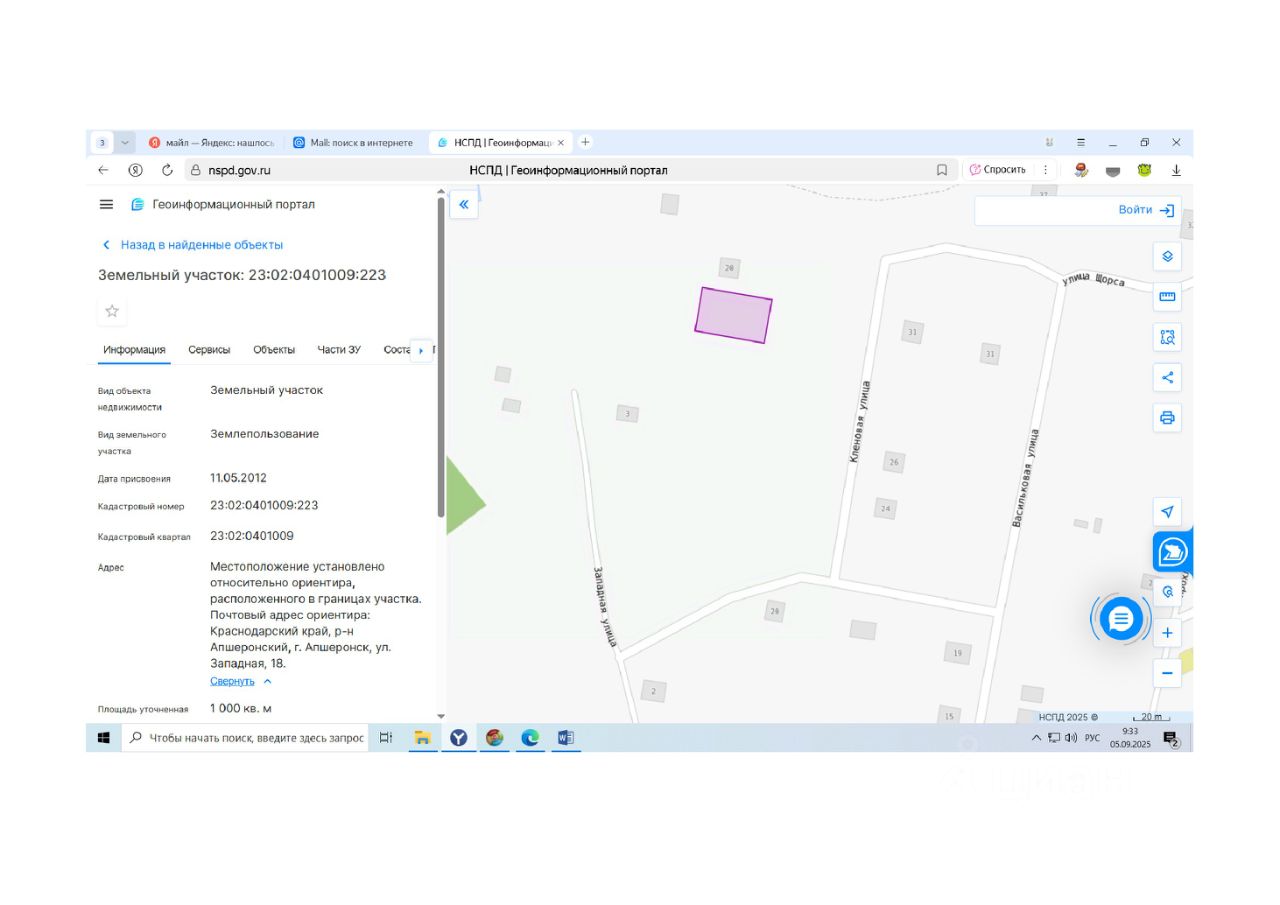Locate my position on the map
The height and width of the screenshot is (905, 1280).
pos(1167,512)
